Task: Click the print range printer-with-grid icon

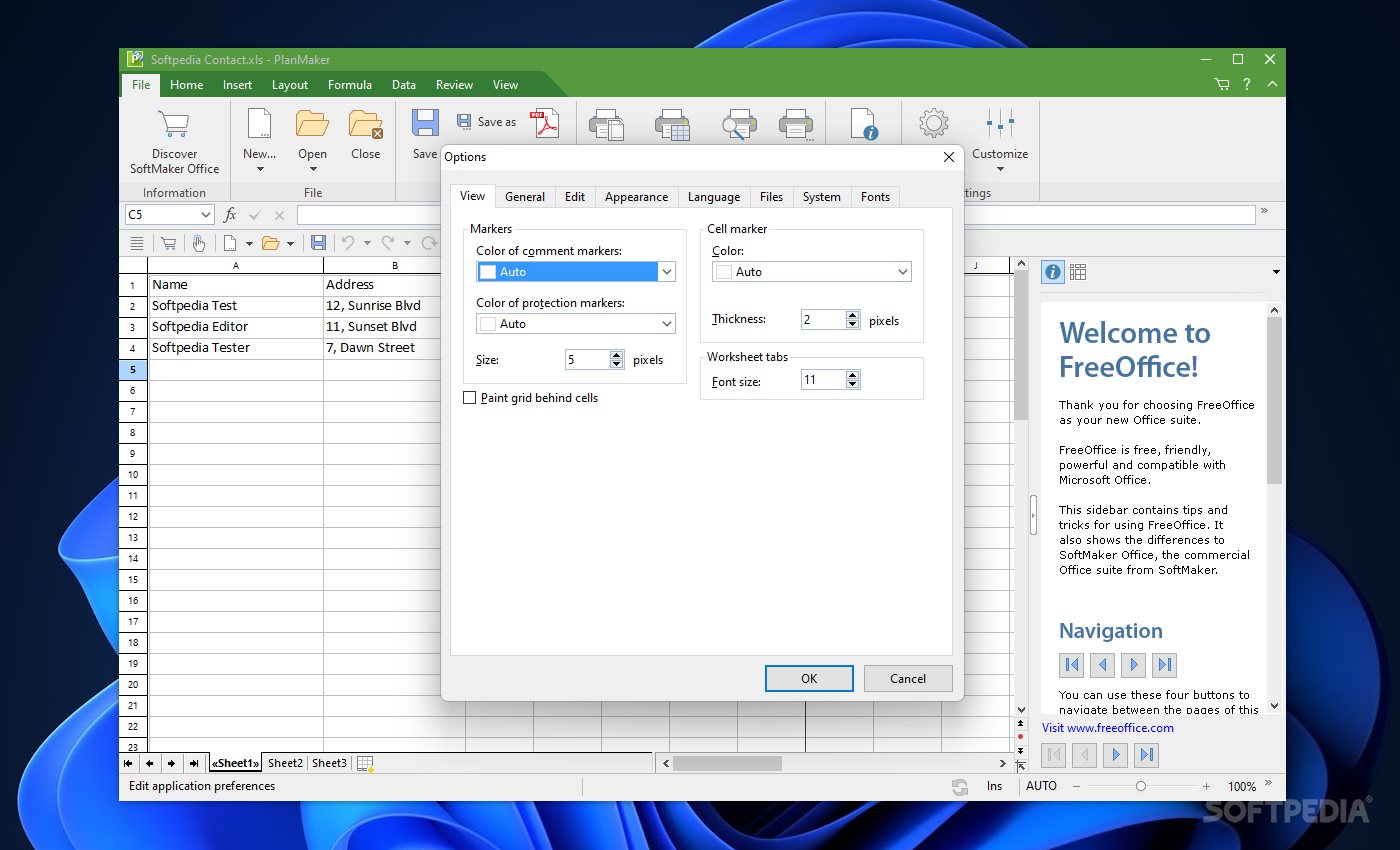Action: [672, 124]
